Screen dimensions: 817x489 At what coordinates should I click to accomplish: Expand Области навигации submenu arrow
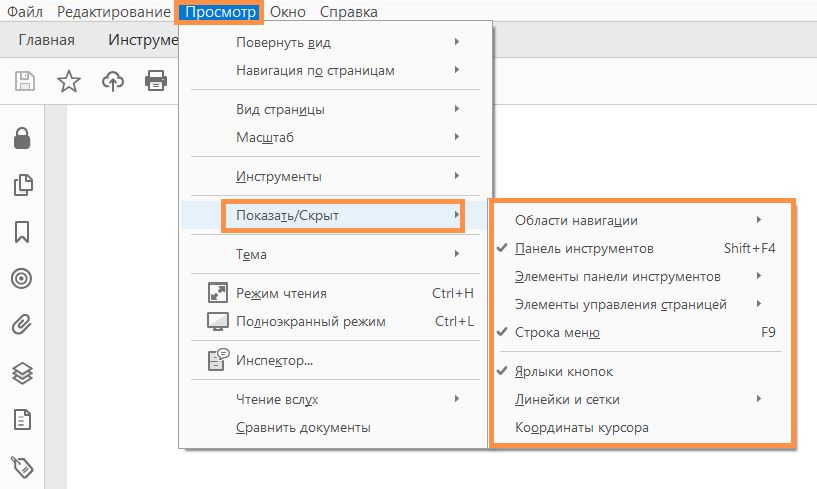759,220
